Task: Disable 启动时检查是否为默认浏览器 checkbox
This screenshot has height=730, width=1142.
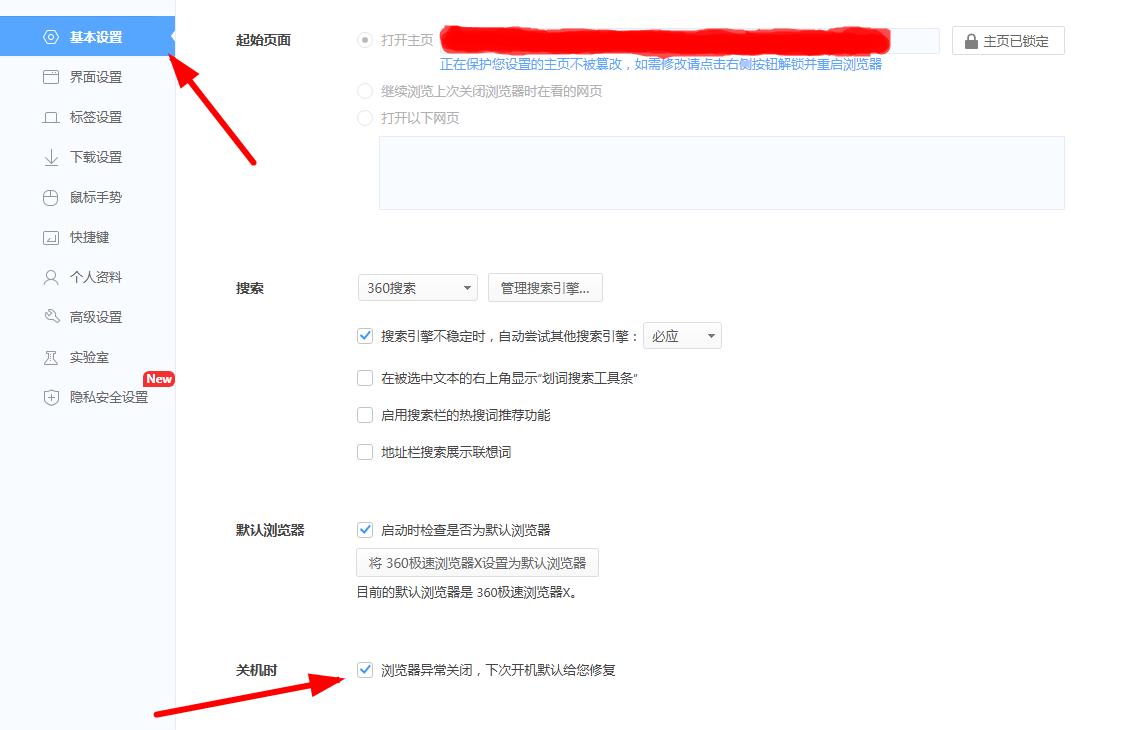Action: click(365, 530)
